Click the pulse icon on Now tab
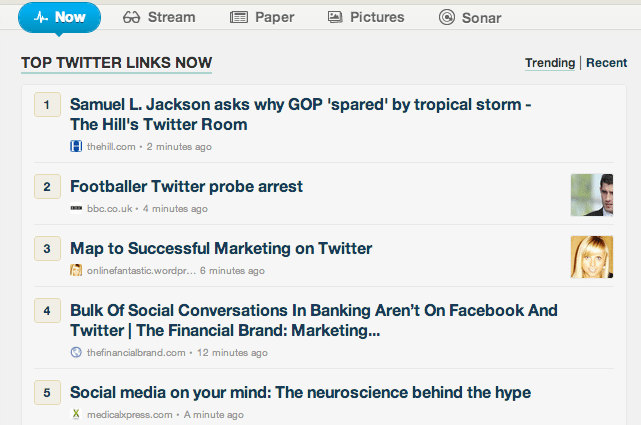 pos(41,17)
